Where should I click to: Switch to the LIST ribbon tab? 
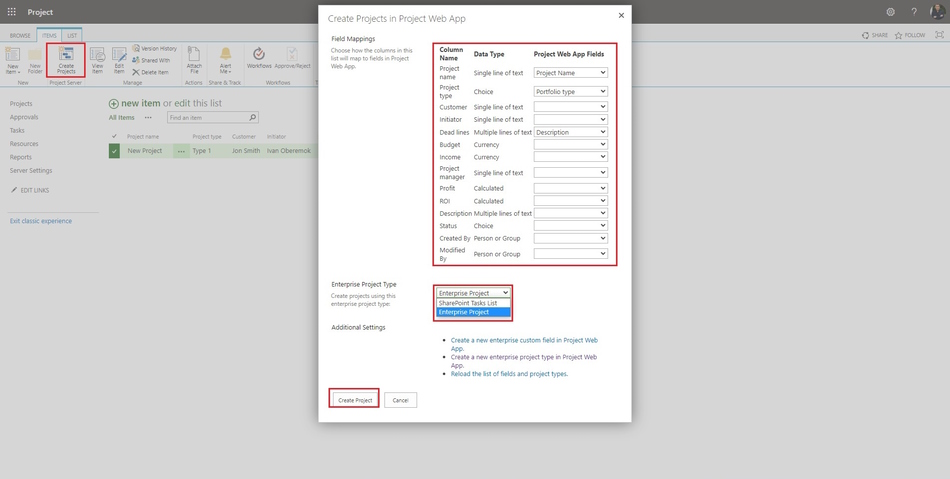72,36
